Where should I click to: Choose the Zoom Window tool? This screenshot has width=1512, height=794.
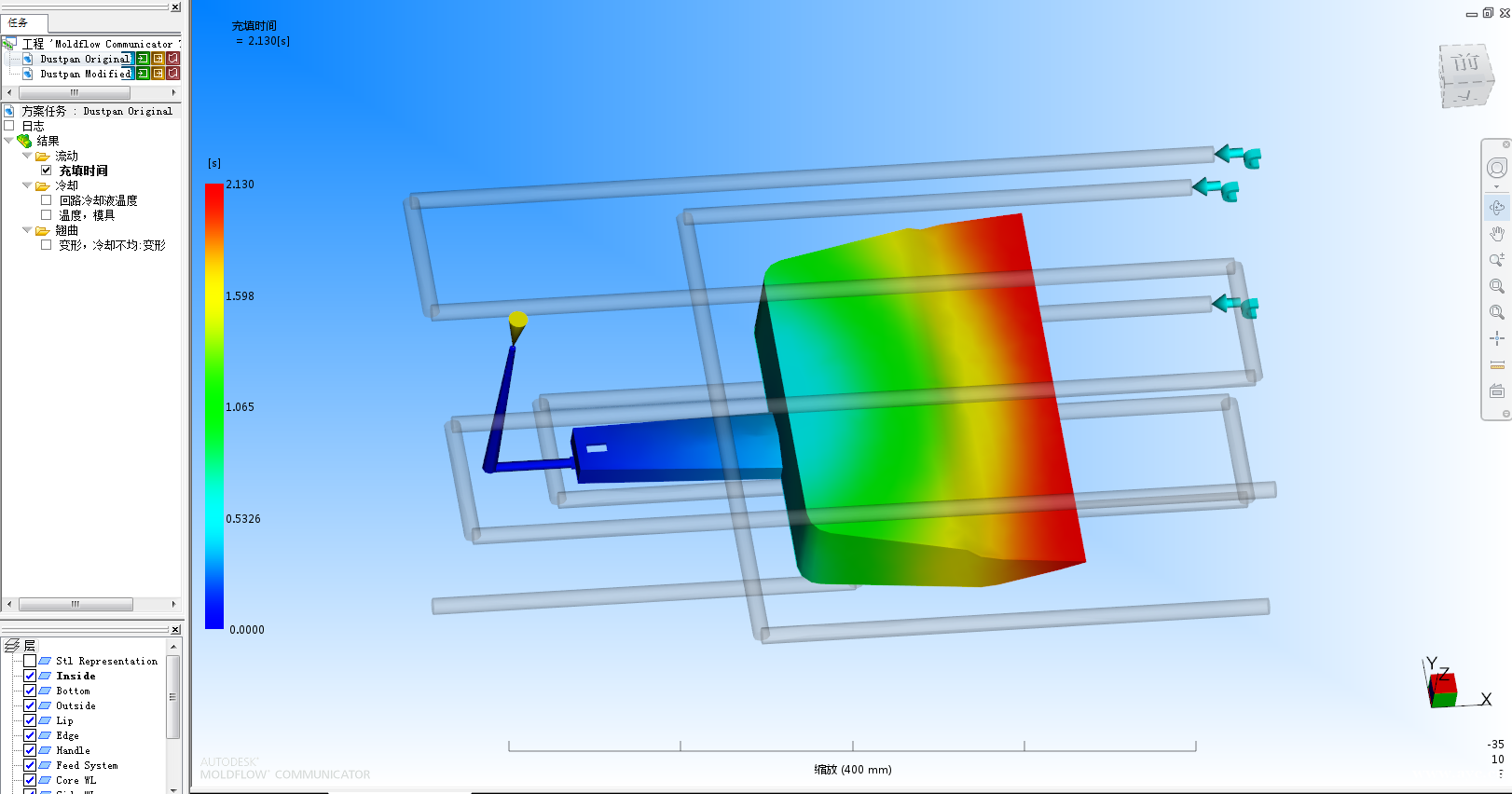[x=1496, y=286]
